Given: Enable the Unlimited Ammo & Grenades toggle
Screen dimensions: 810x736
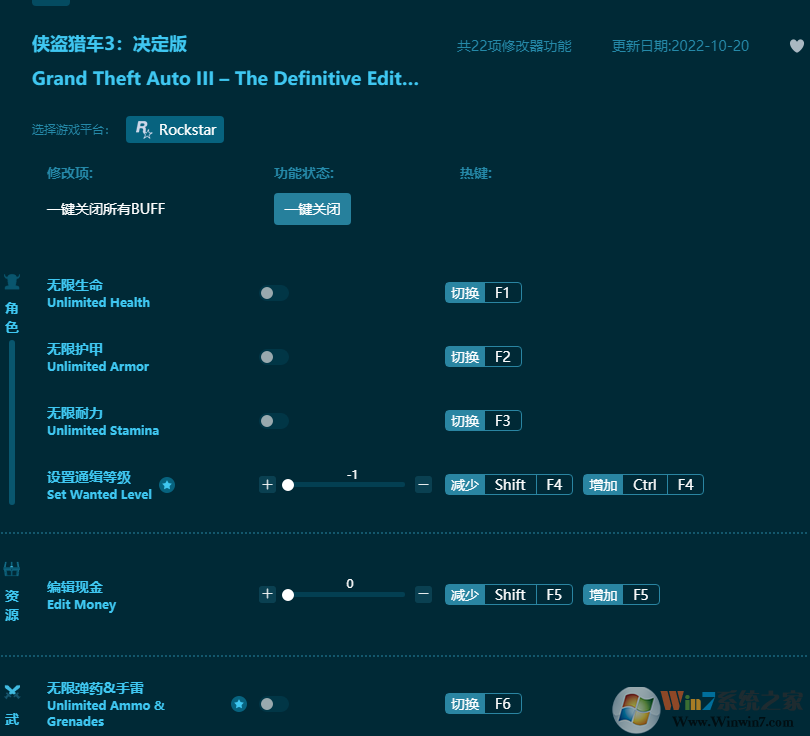Looking at the screenshot, I should coord(273,703).
